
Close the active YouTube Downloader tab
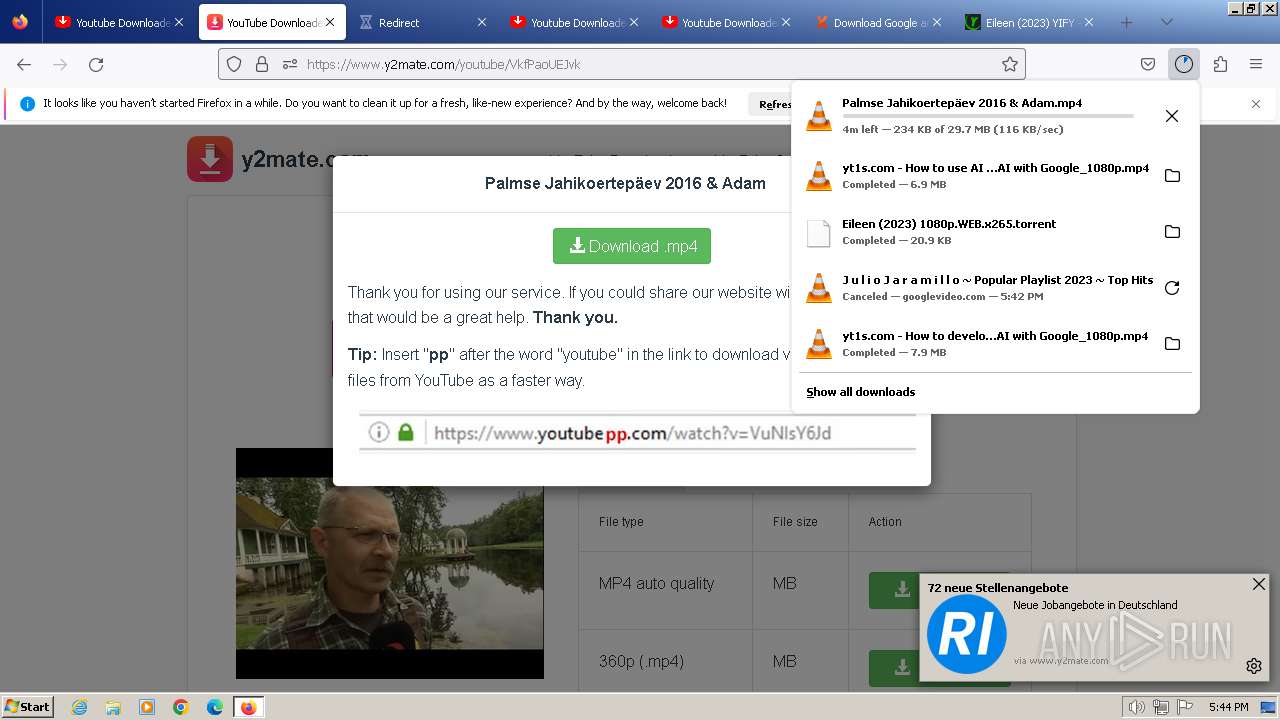330,22
